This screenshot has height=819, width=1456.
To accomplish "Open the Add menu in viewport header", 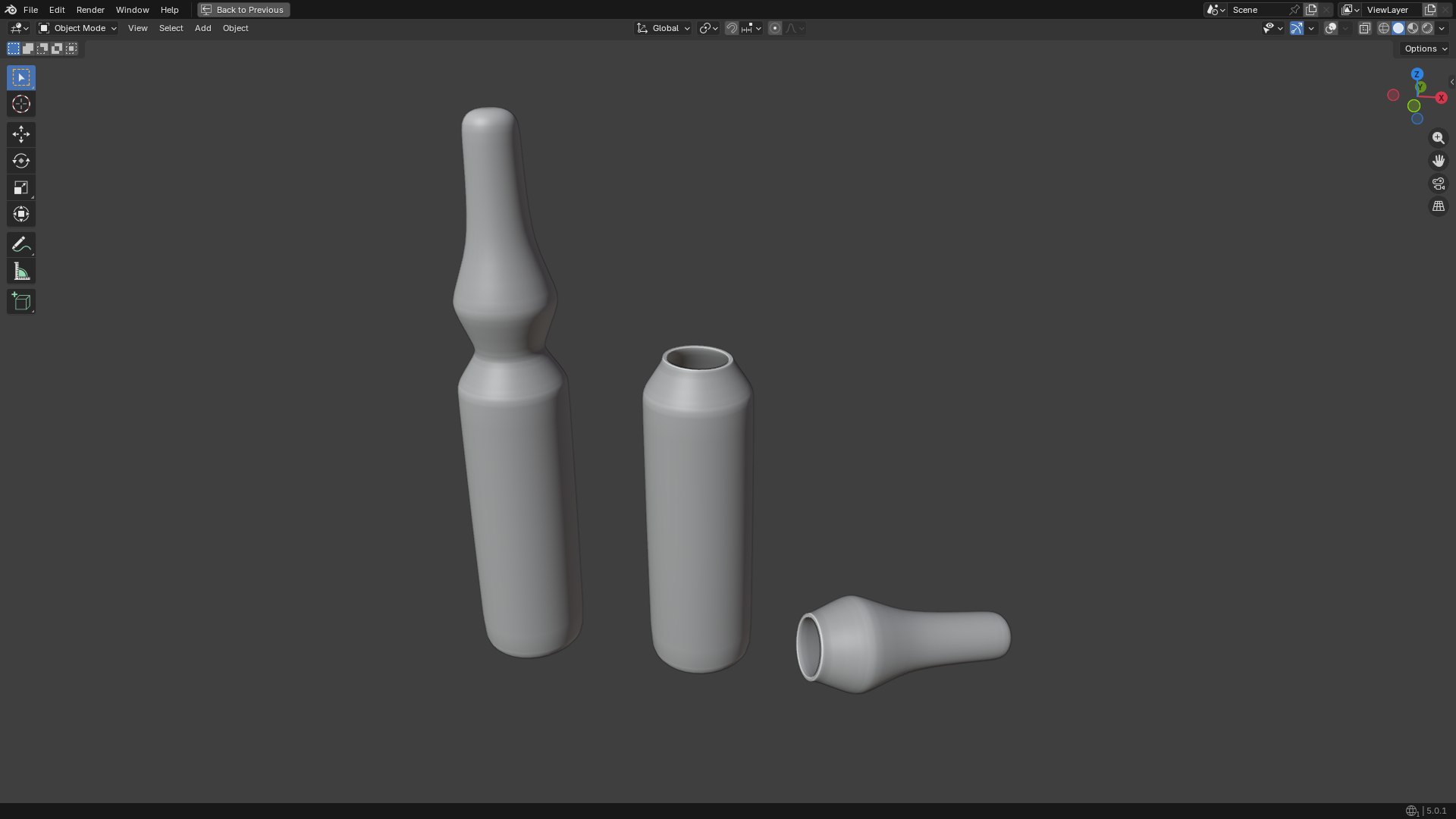I will 202,28.
